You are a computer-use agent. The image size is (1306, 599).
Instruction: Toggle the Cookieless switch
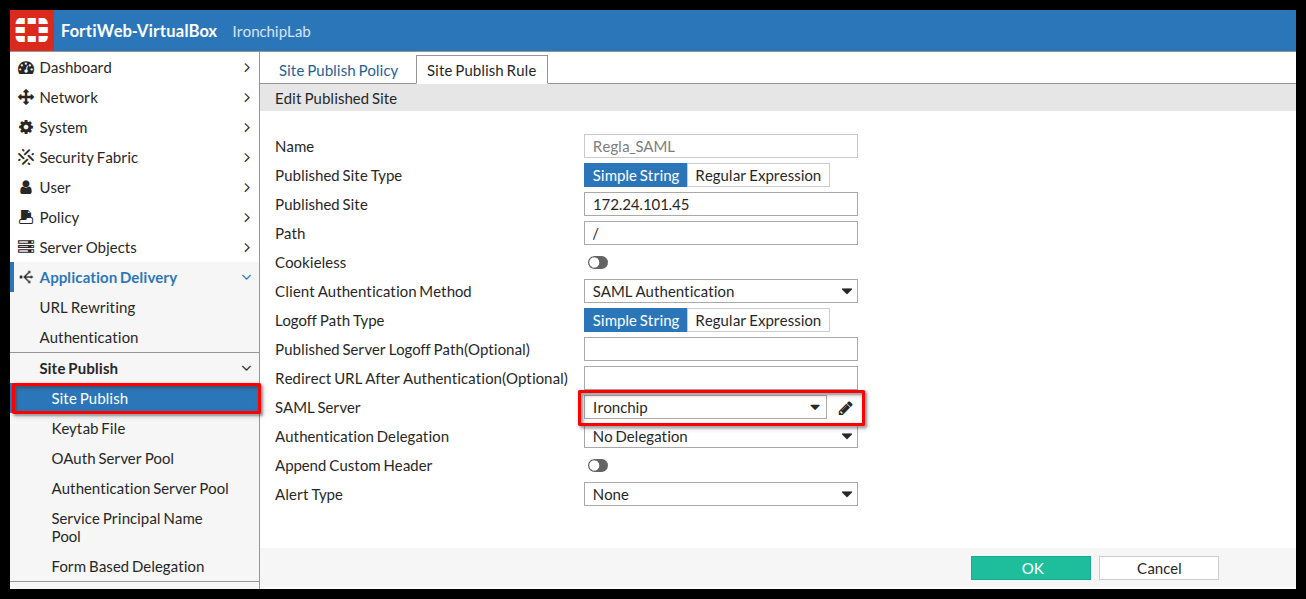pyautogui.click(x=598, y=263)
